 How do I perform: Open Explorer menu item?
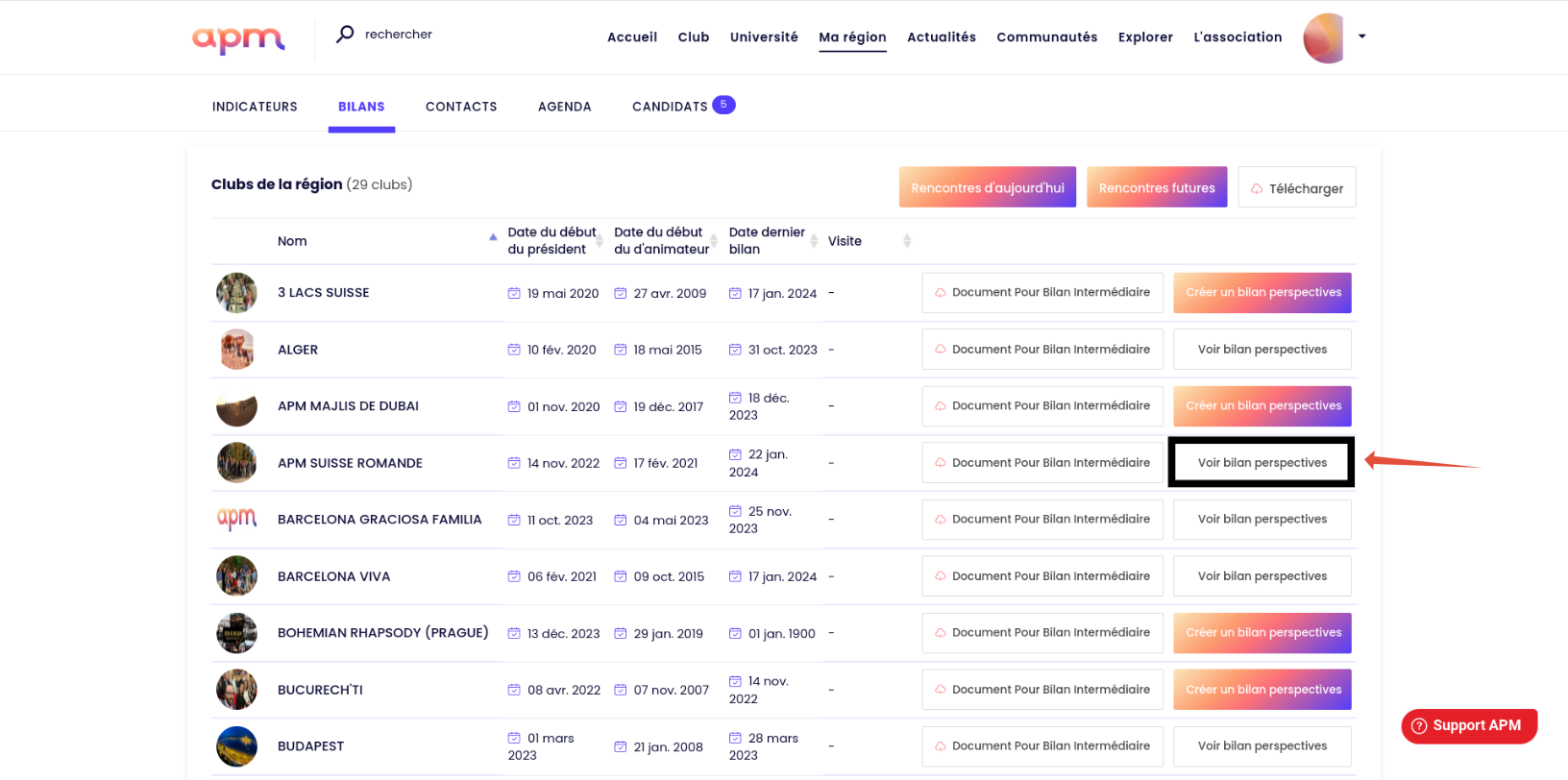click(x=1145, y=37)
